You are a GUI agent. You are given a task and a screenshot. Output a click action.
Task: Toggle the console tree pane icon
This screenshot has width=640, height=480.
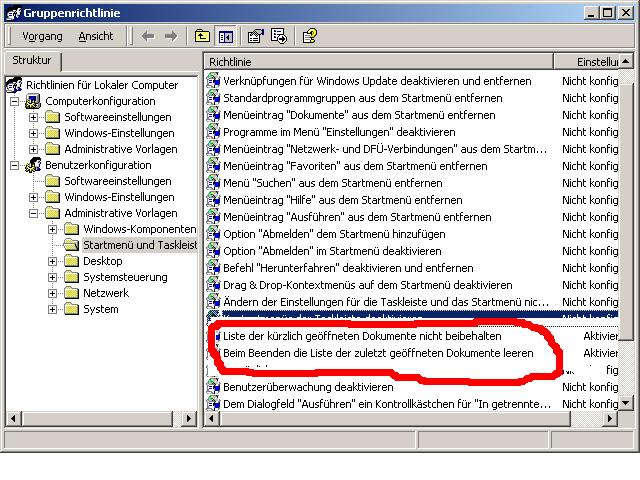tap(226, 36)
